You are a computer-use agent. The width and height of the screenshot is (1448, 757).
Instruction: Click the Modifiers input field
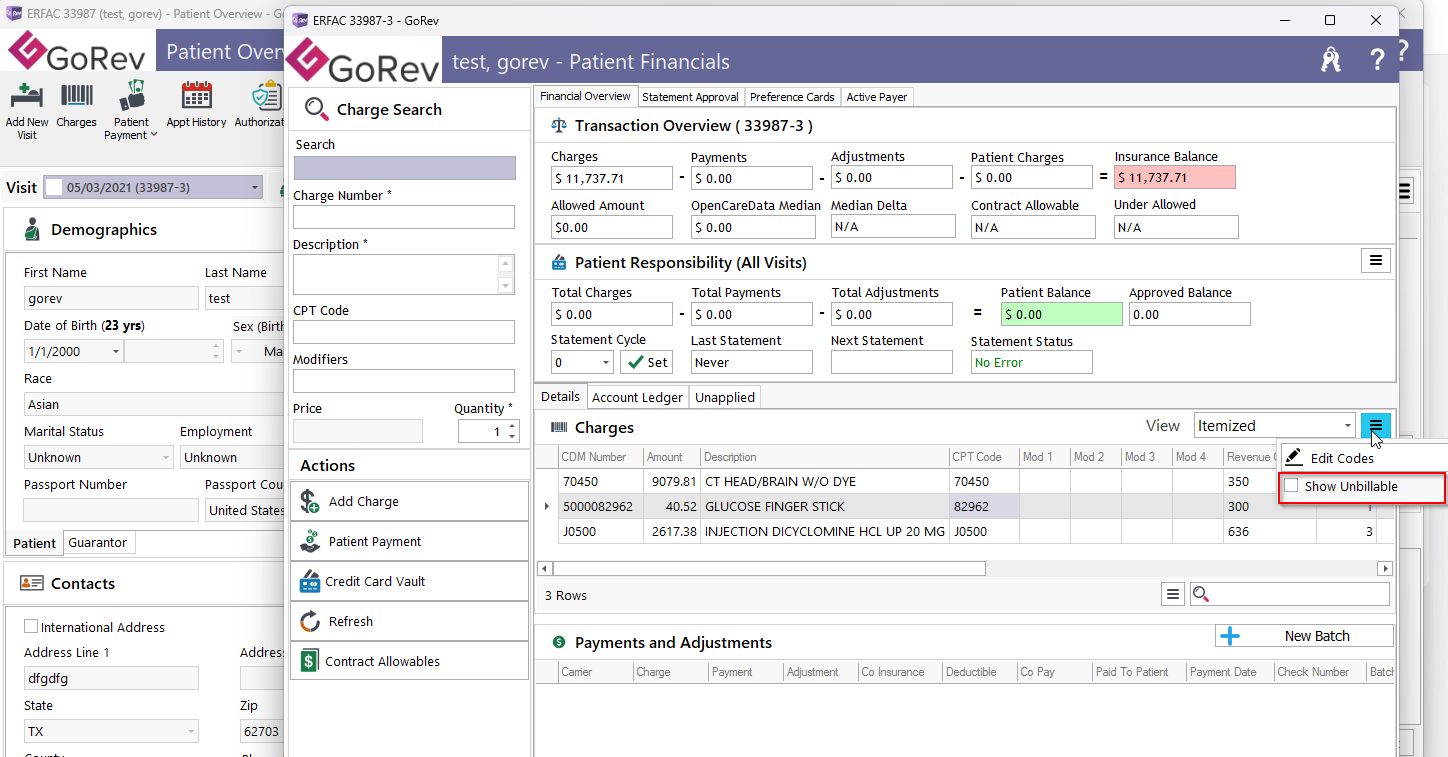(x=404, y=380)
